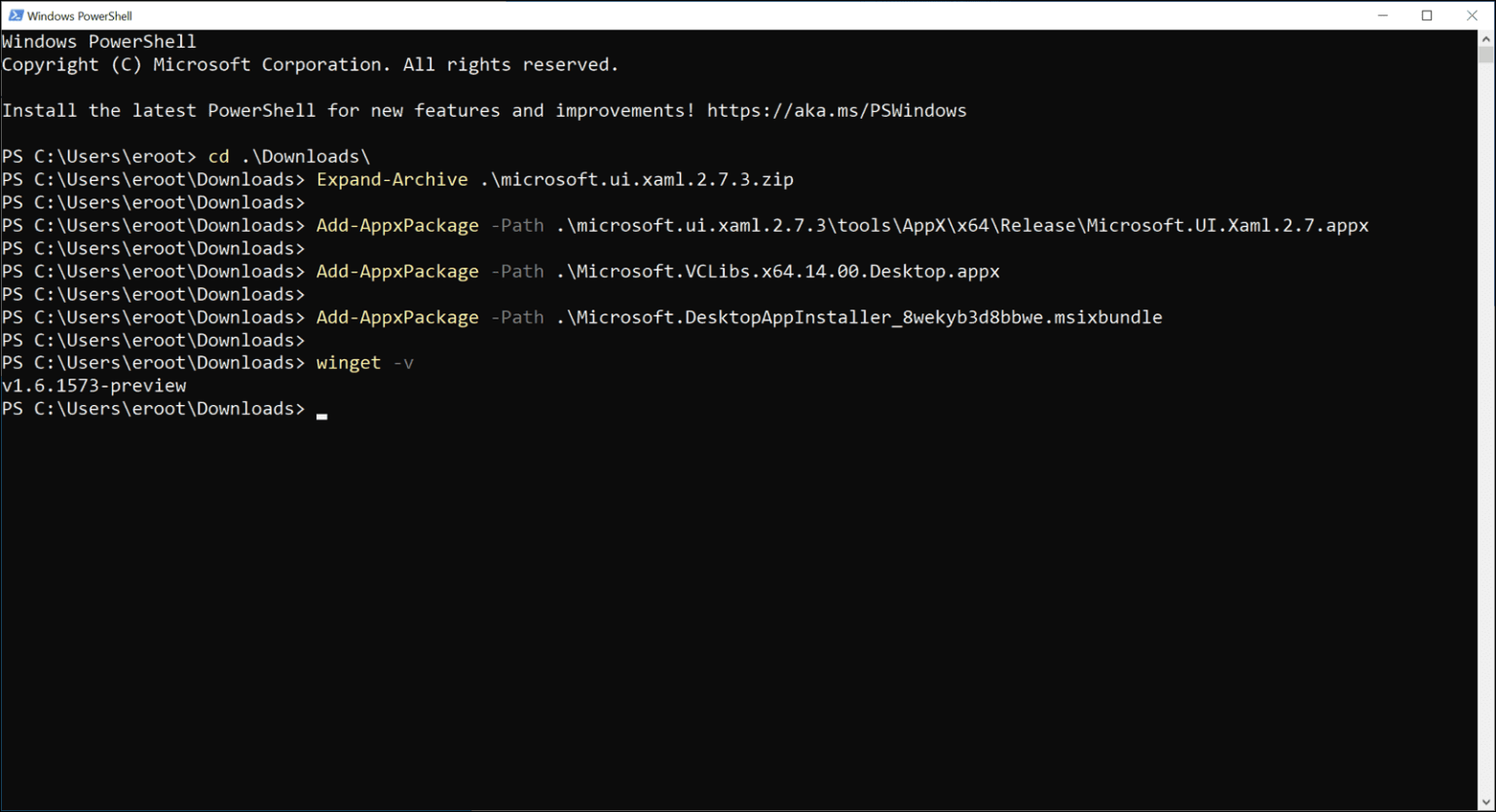
Task: Click the https://aka.ms/PSWindows URL text
Action: [x=837, y=111]
